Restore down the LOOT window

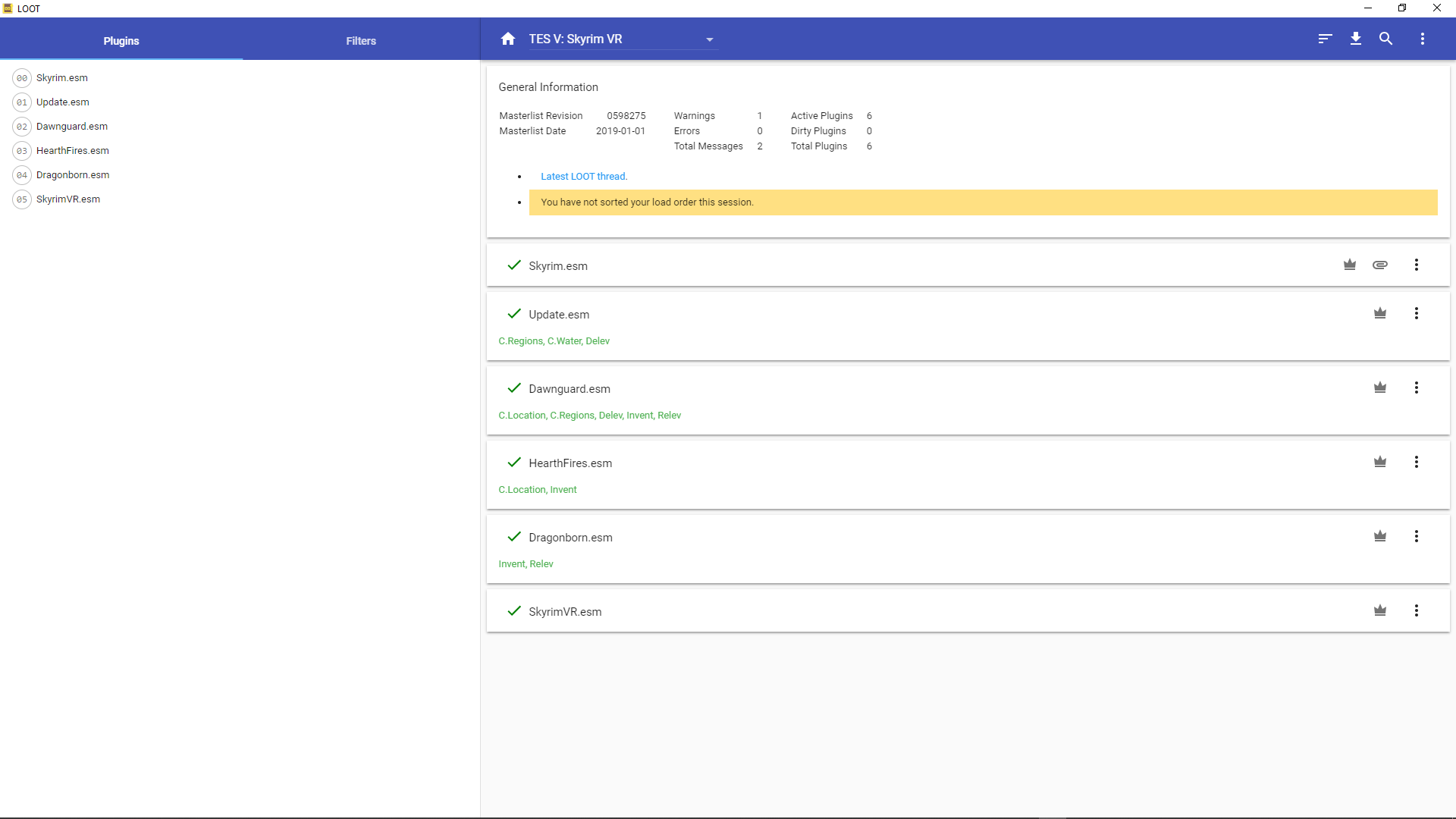tap(1402, 8)
